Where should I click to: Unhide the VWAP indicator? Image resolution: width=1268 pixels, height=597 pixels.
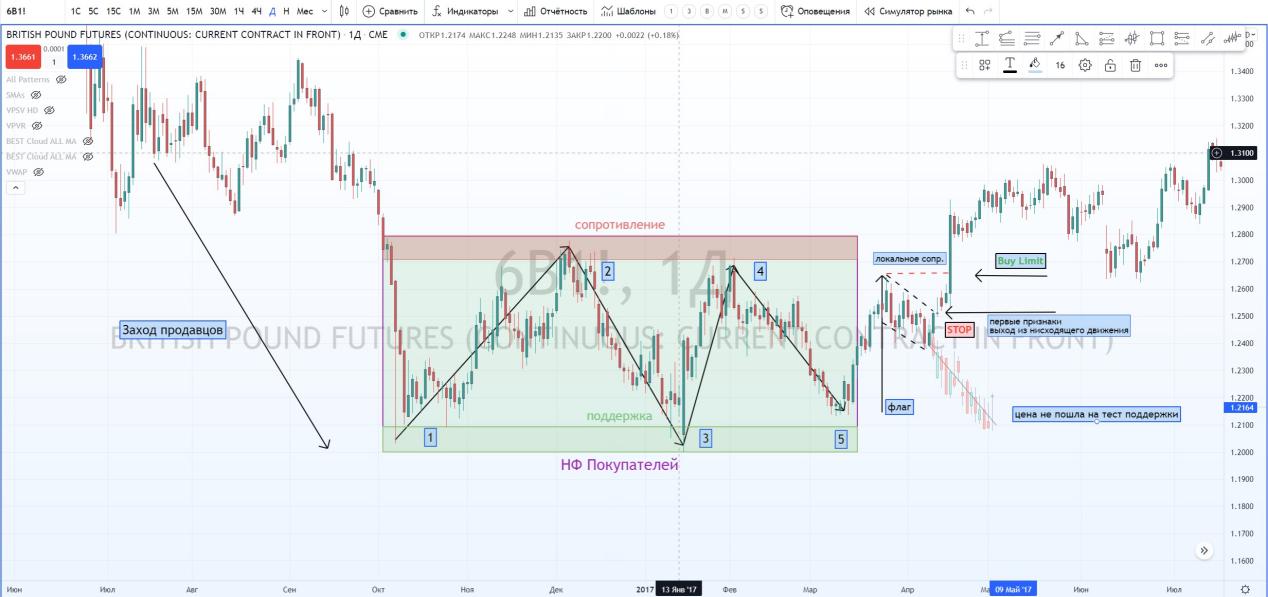38,172
